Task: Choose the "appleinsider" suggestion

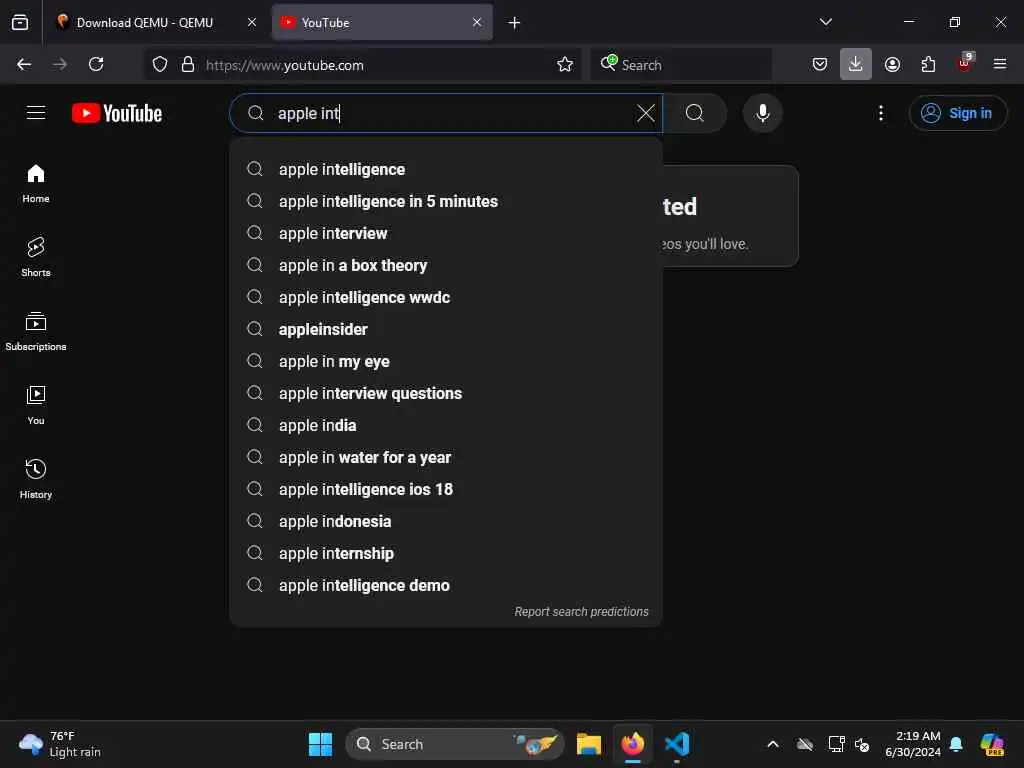Action: (446, 329)
